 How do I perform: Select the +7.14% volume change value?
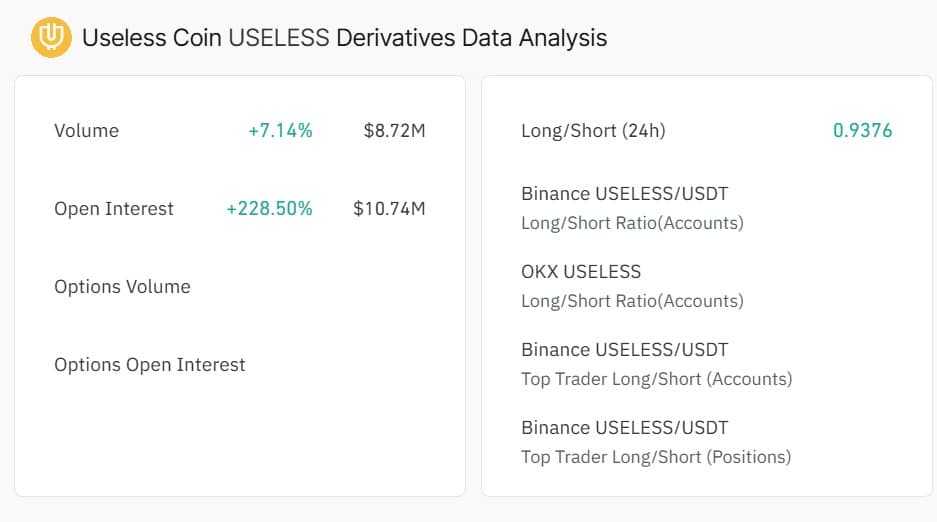(280, 131)
